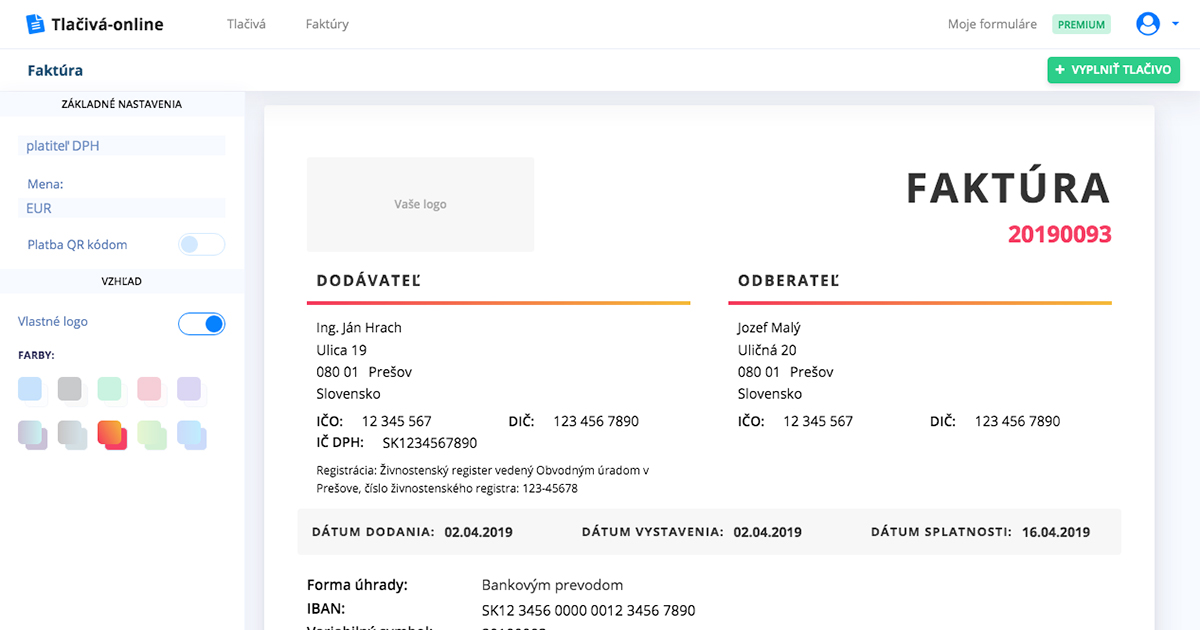Viewport: 1200px width, 630px height.
Task: Open the Tlačivá menu item
Action: 246,23
